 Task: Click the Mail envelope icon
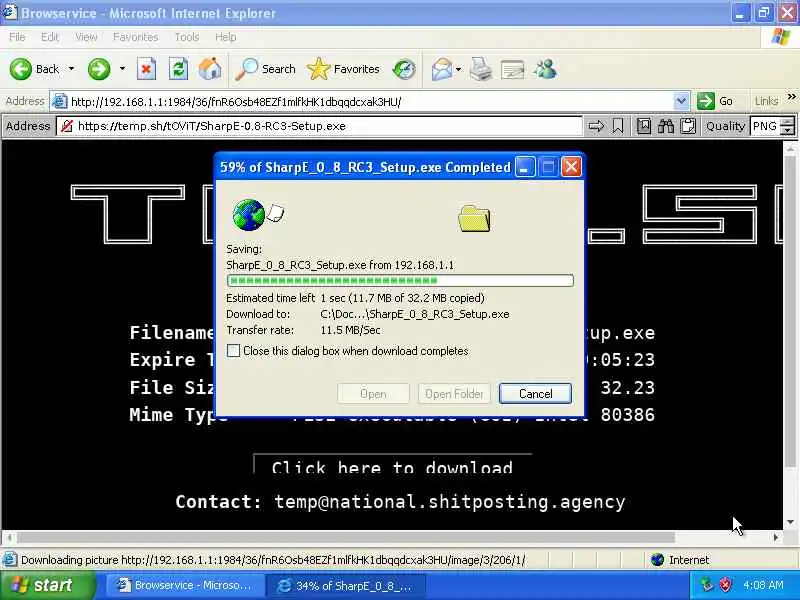(442, 69)
